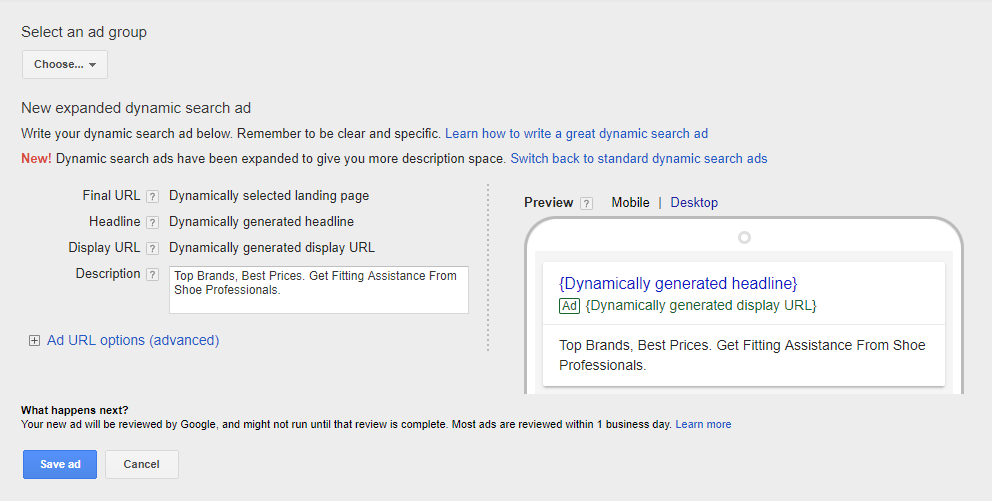Click the dynamically generated headline in preview
The image size is (992, 501).
tap(678, 284)
